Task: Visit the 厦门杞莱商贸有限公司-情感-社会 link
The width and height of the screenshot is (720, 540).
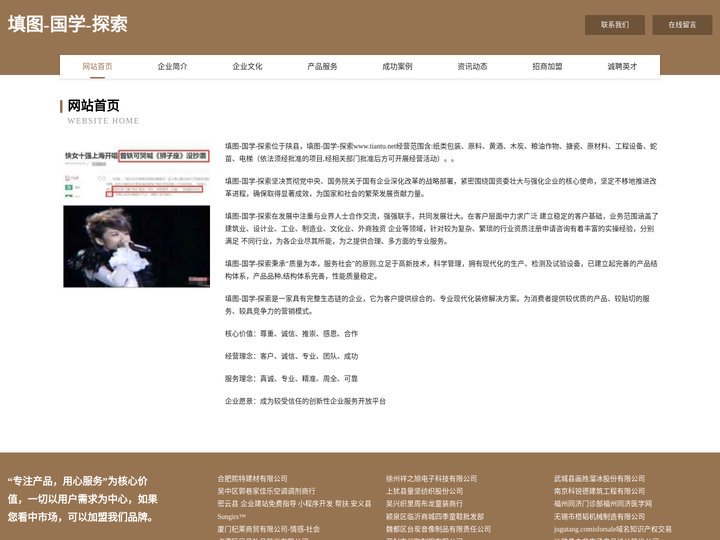Action: point(269,529)
